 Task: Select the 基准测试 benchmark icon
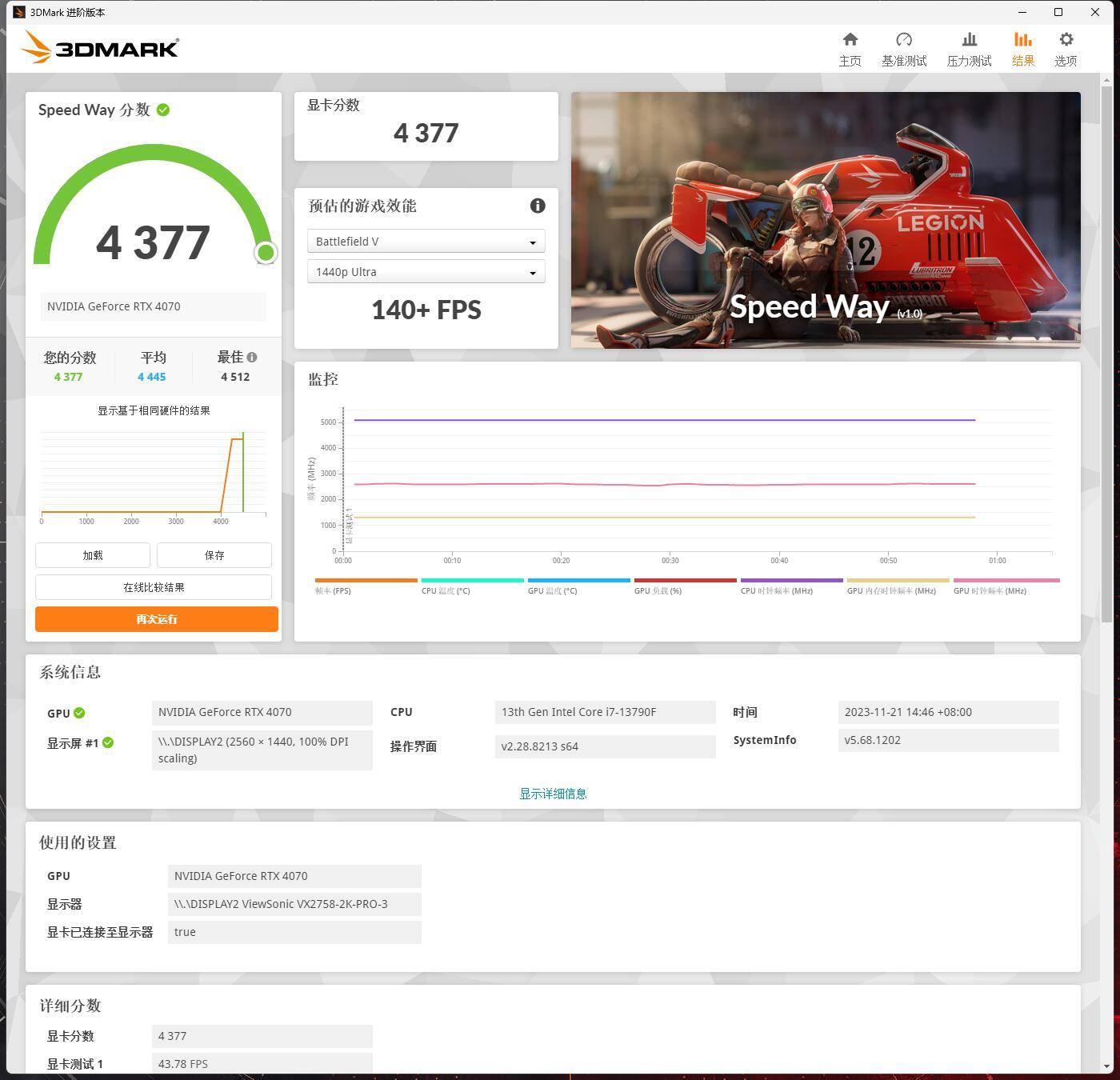pyautogui.click(x=904, y=48)
